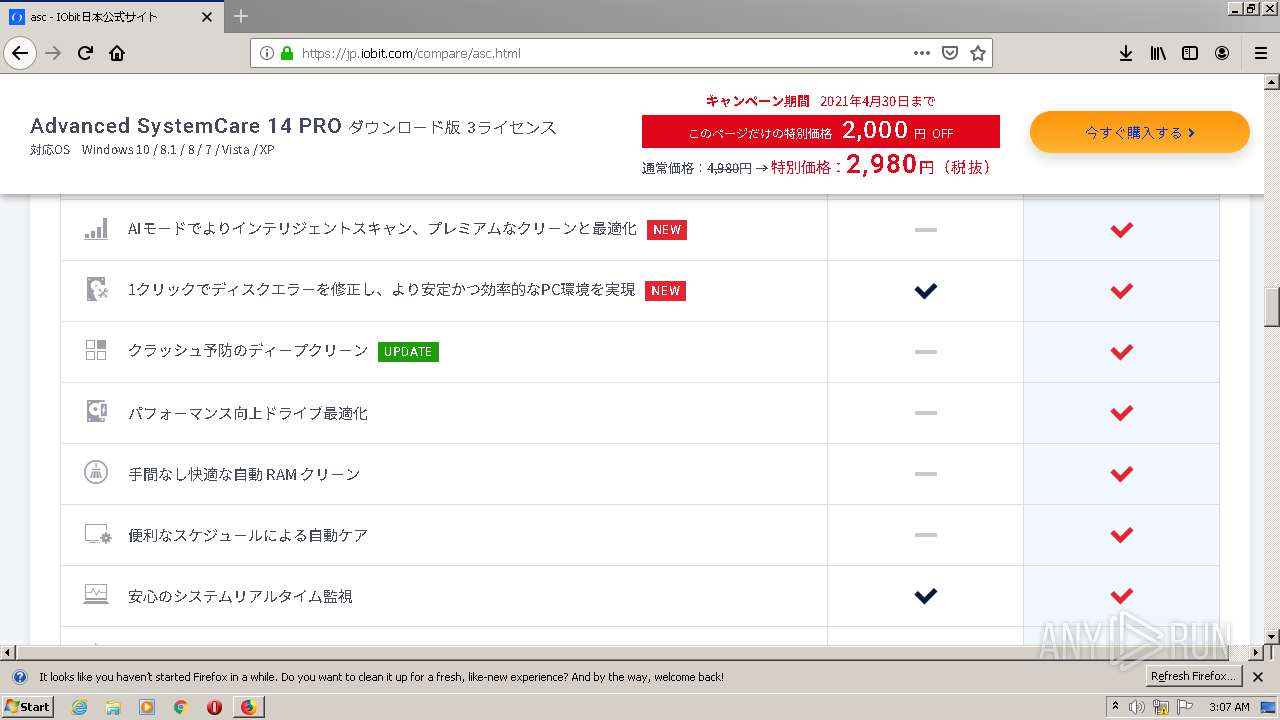Click NEW badge on AIモード row
Screen dimensions: 1280x720
pos(667,230)
